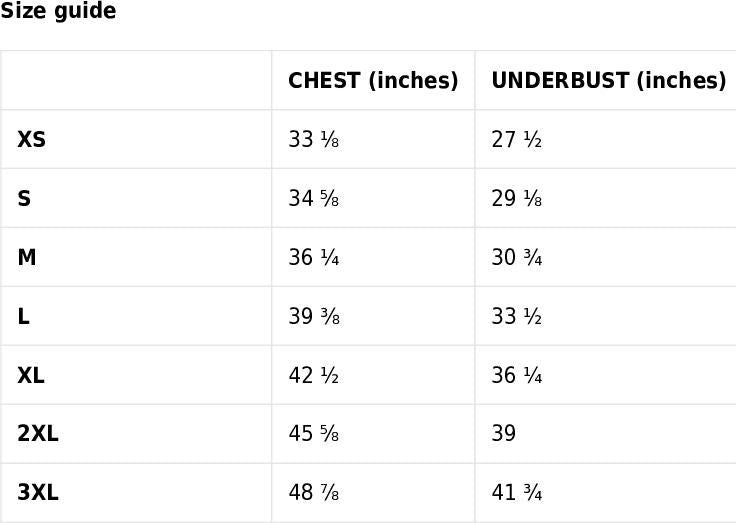This screenshot has height=523, width=736.
Task: Select the 3XL underbust value 41 ¾
Action: [516, 493]
